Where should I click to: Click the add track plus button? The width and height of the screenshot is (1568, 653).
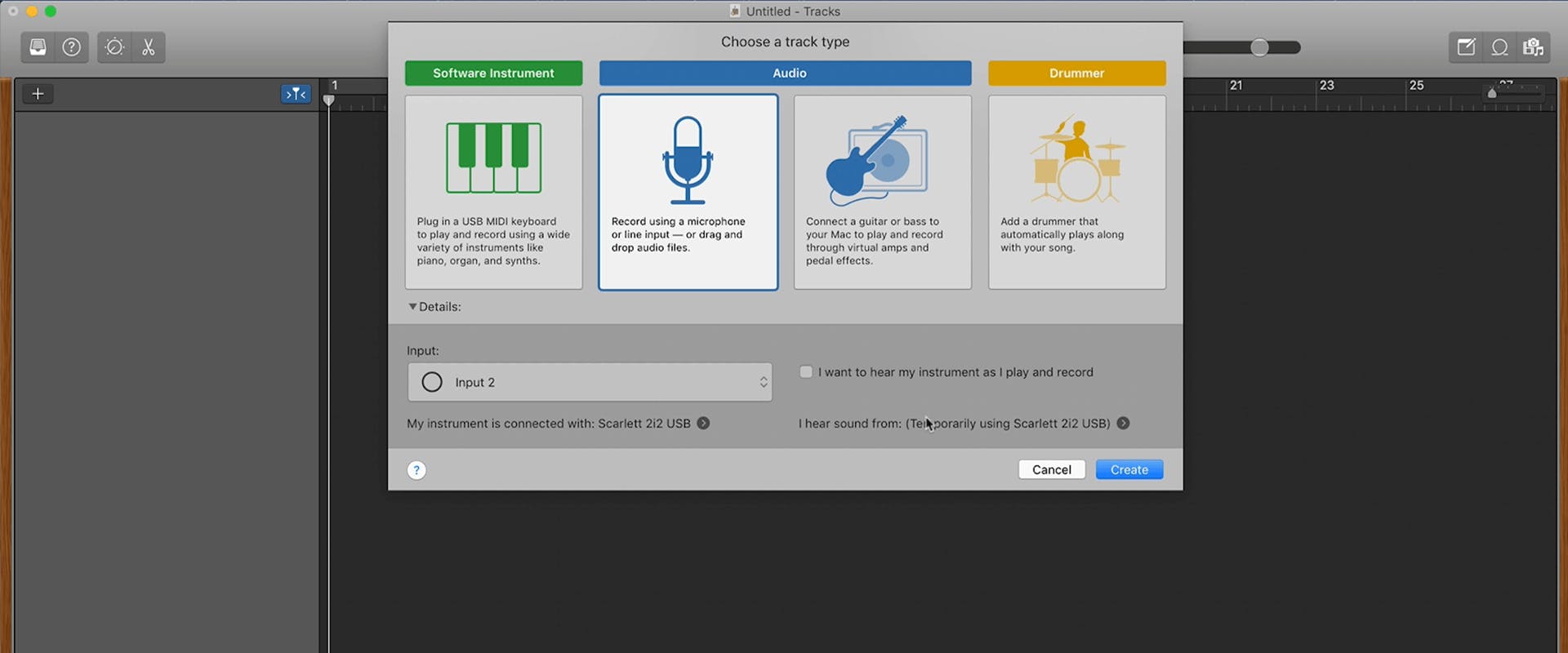38,94
